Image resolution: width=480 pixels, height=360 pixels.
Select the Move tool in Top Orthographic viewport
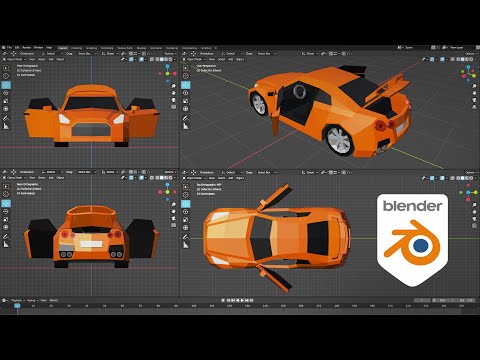click(186, 203)
